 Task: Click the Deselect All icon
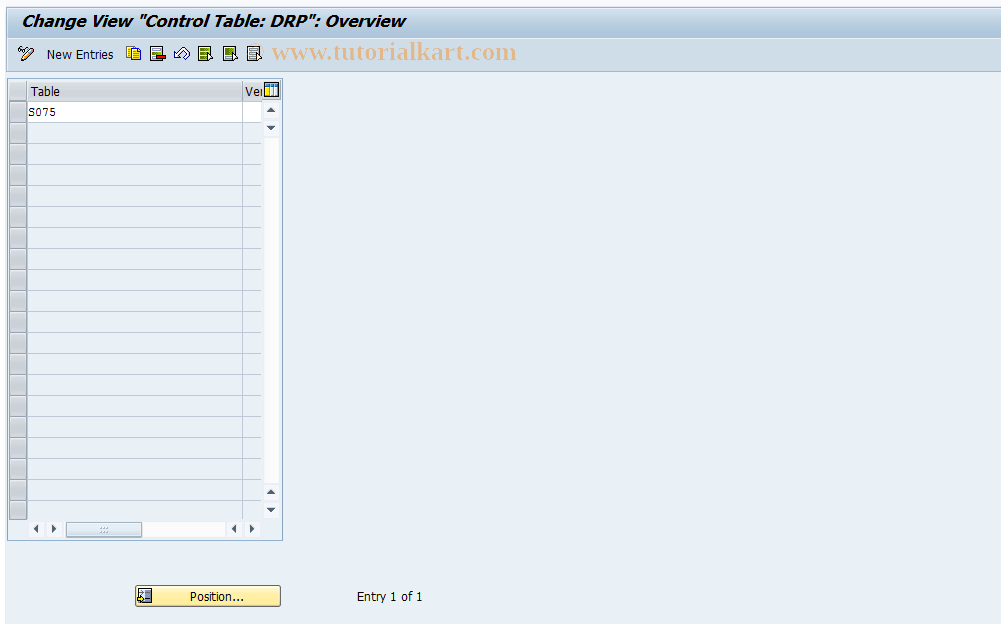pyautogui.click(x=254, y=54)
